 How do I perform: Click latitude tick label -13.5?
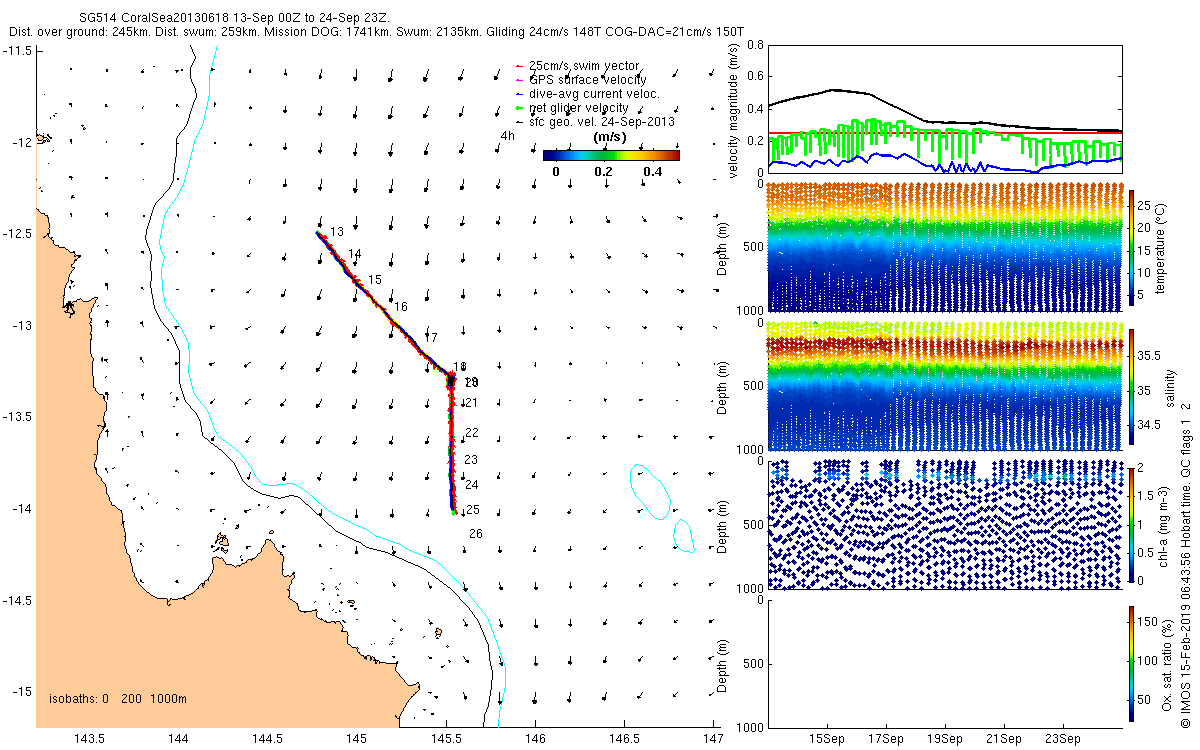click(x=18, y=416)
